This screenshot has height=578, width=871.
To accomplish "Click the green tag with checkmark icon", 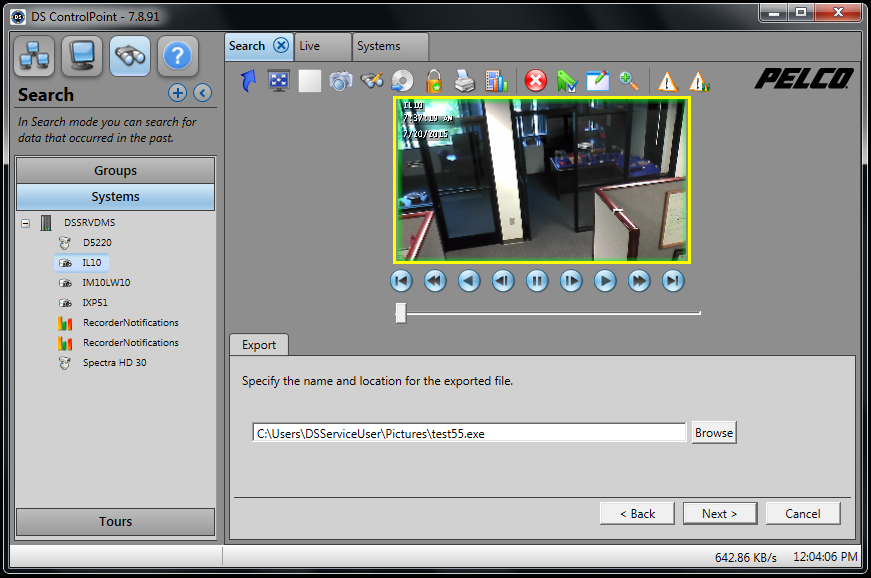I will (x=567, y=81).
